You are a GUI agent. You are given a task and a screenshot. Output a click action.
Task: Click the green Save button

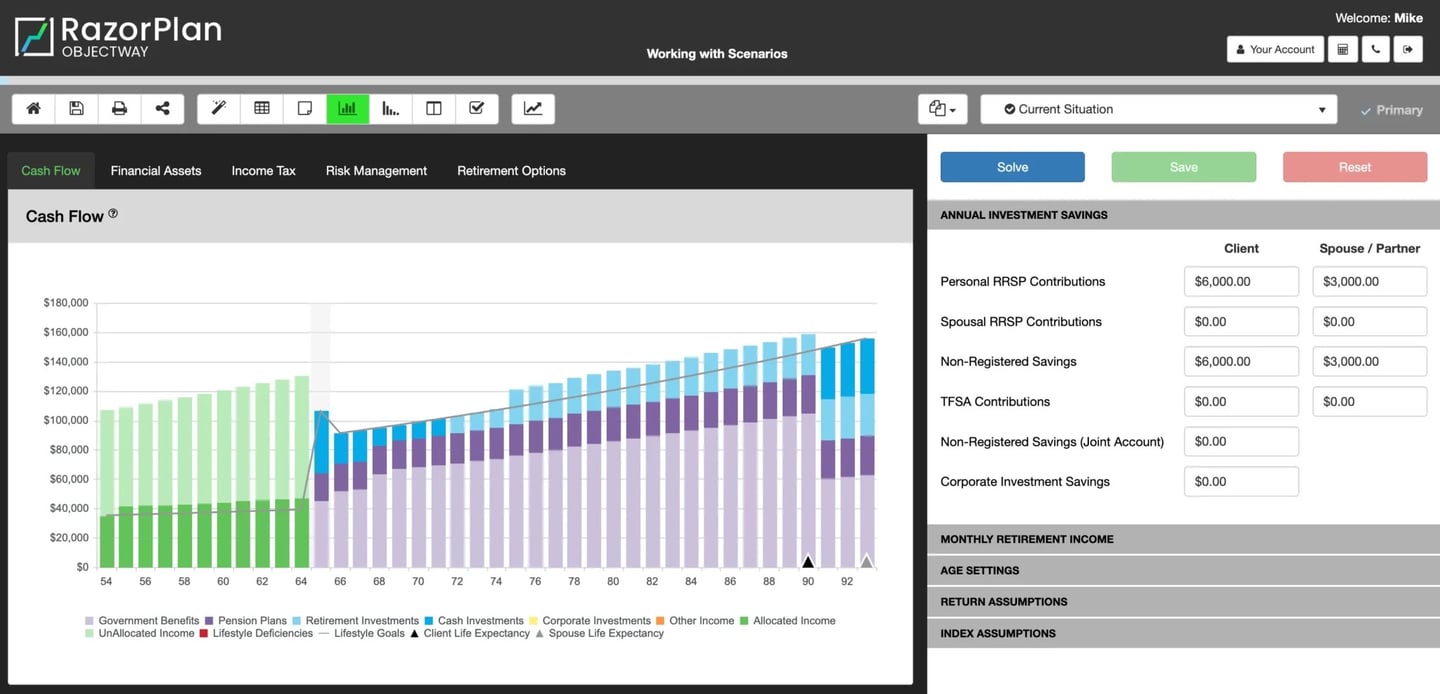[x=1183, y=167]
